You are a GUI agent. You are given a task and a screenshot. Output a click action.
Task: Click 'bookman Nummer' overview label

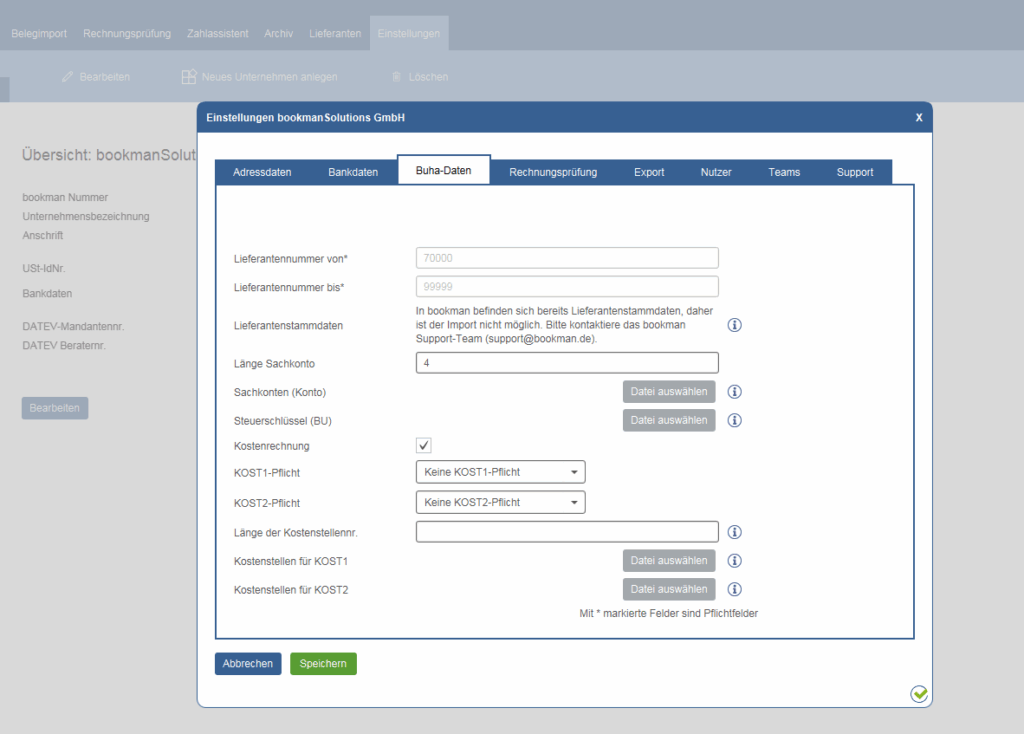(65, 197)
